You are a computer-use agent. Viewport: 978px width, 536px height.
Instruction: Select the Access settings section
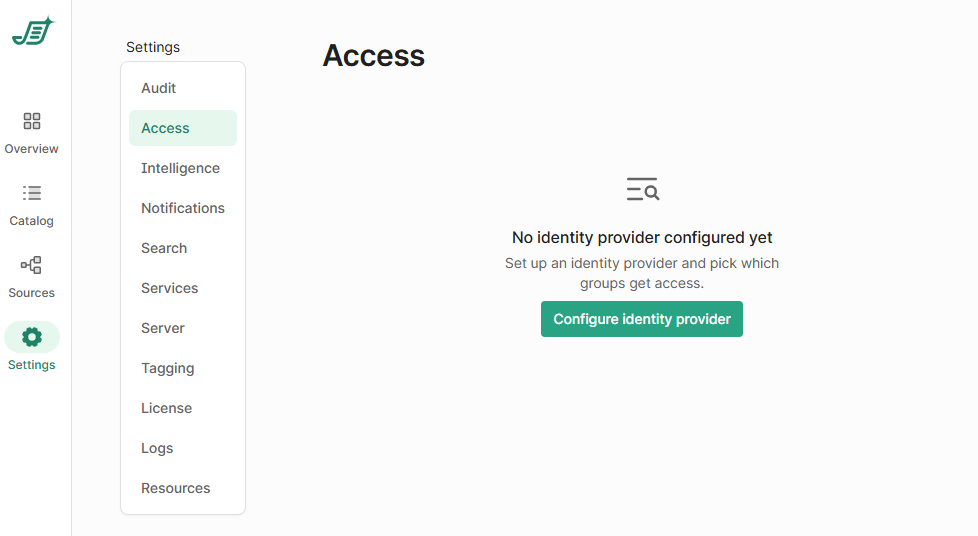click(x=166, y=128)
